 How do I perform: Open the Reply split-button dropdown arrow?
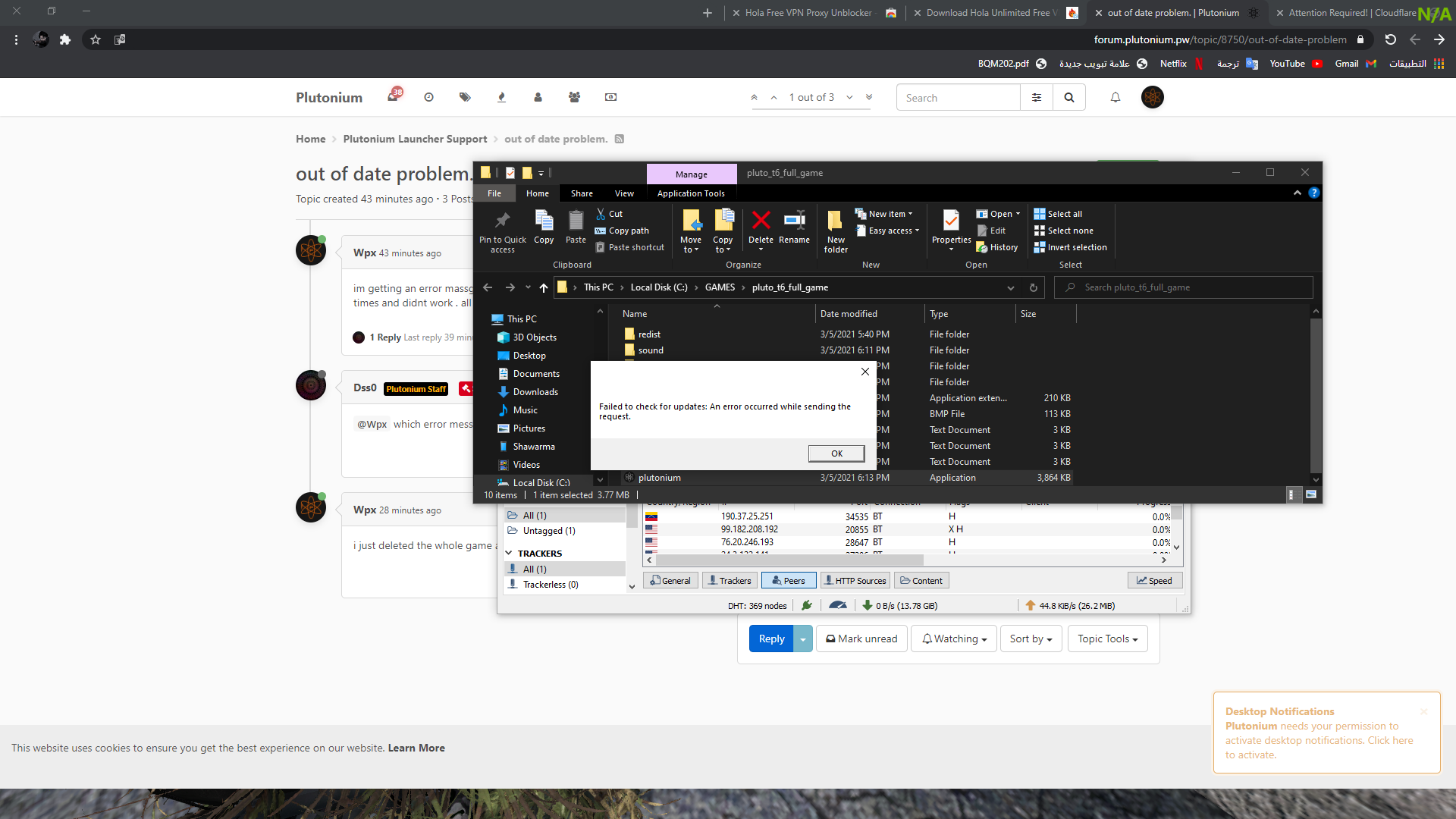click(802, 639)
